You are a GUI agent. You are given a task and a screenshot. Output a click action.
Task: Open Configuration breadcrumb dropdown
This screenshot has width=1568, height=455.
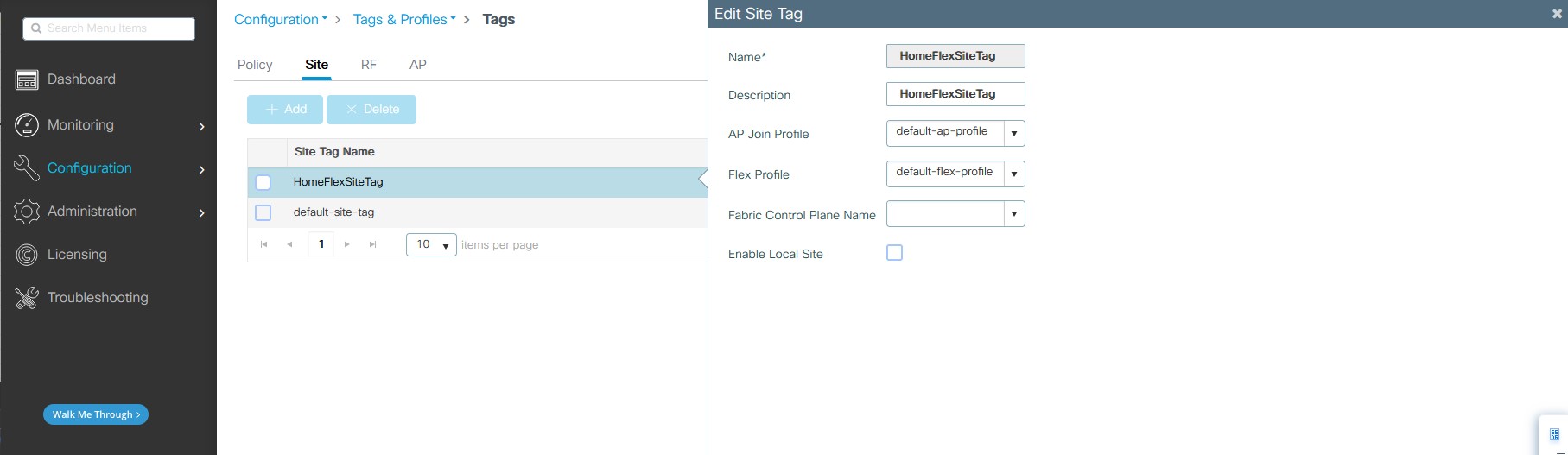(281, 19)
